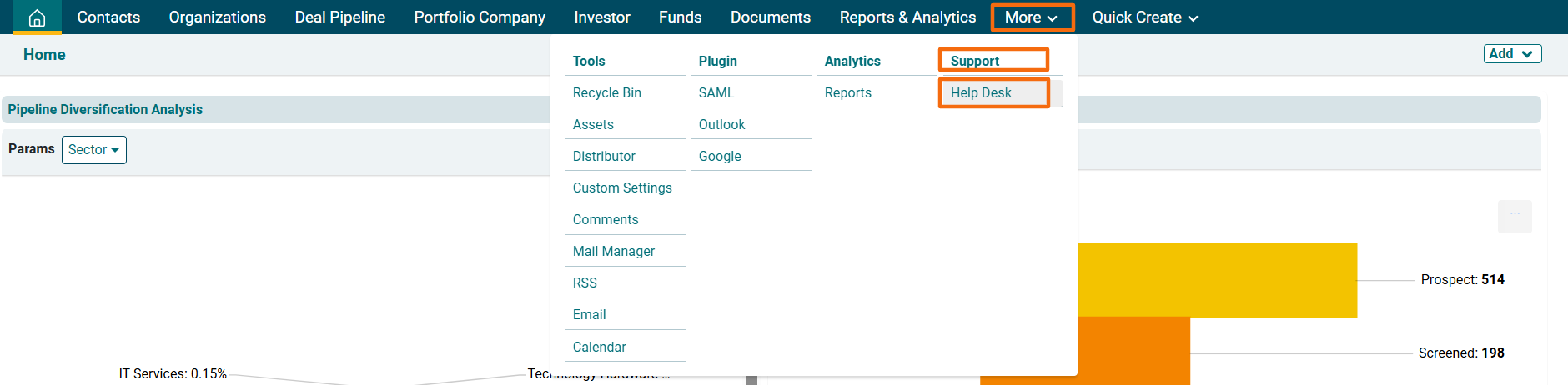Expand the More menu
Viewport: 1568px width, 385px height.
pos(1031,17)
